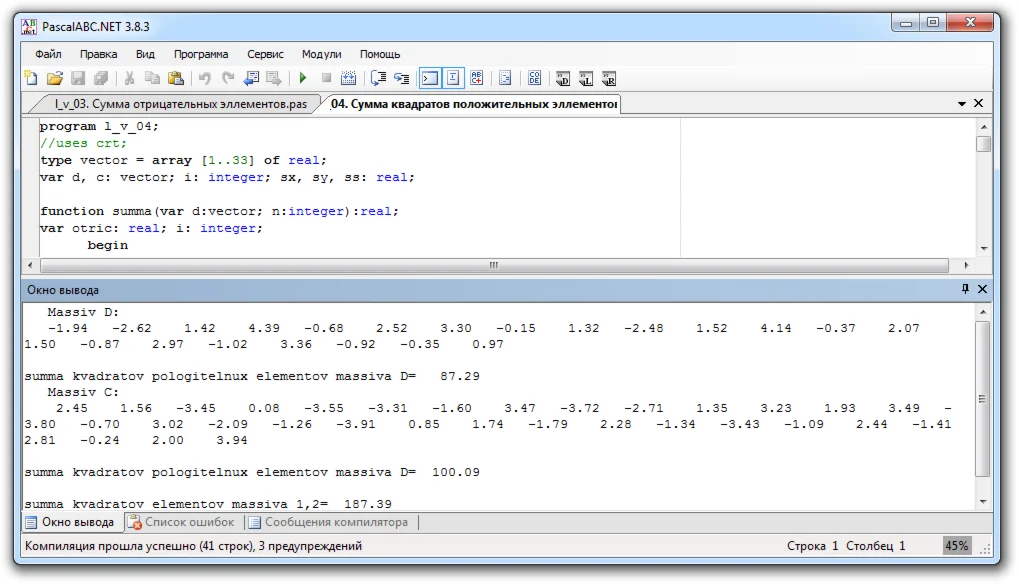Viewport: 1019px width, 584px height.
Task: Click the CODE formatting icon
Action: click(534, 78)
